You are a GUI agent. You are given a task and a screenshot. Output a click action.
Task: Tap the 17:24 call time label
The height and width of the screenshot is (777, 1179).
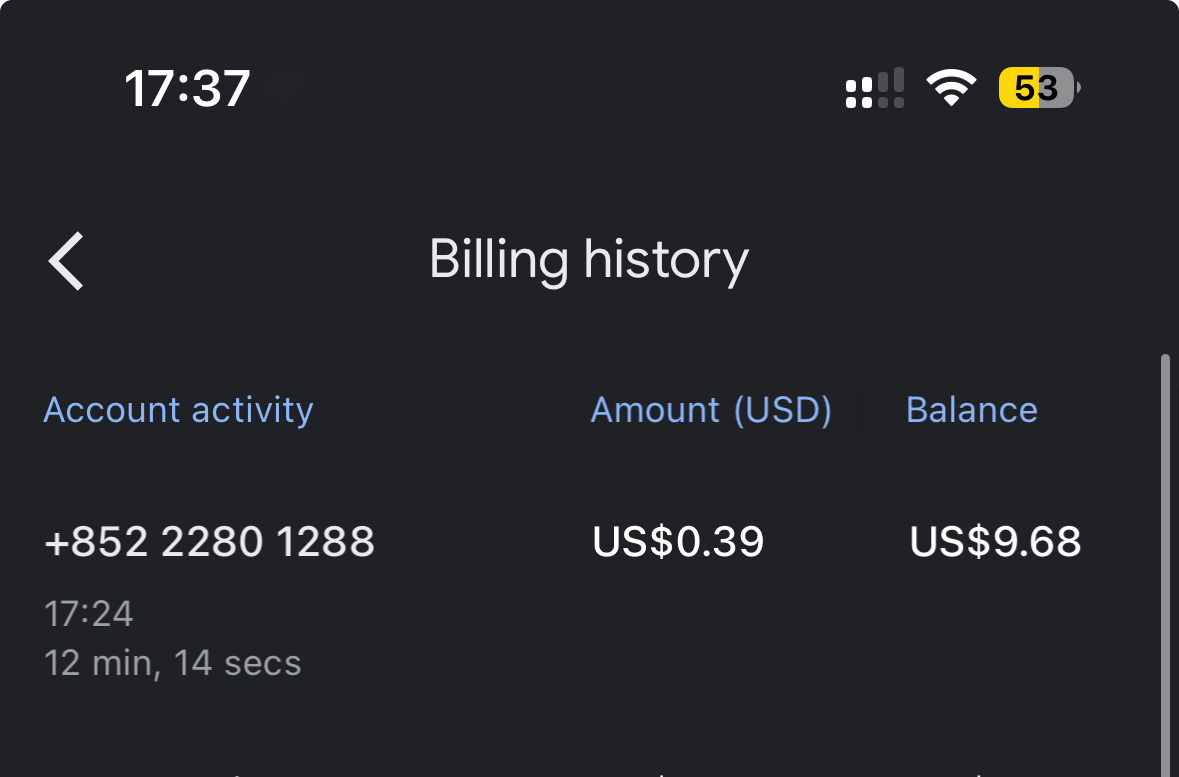point(89,614)
